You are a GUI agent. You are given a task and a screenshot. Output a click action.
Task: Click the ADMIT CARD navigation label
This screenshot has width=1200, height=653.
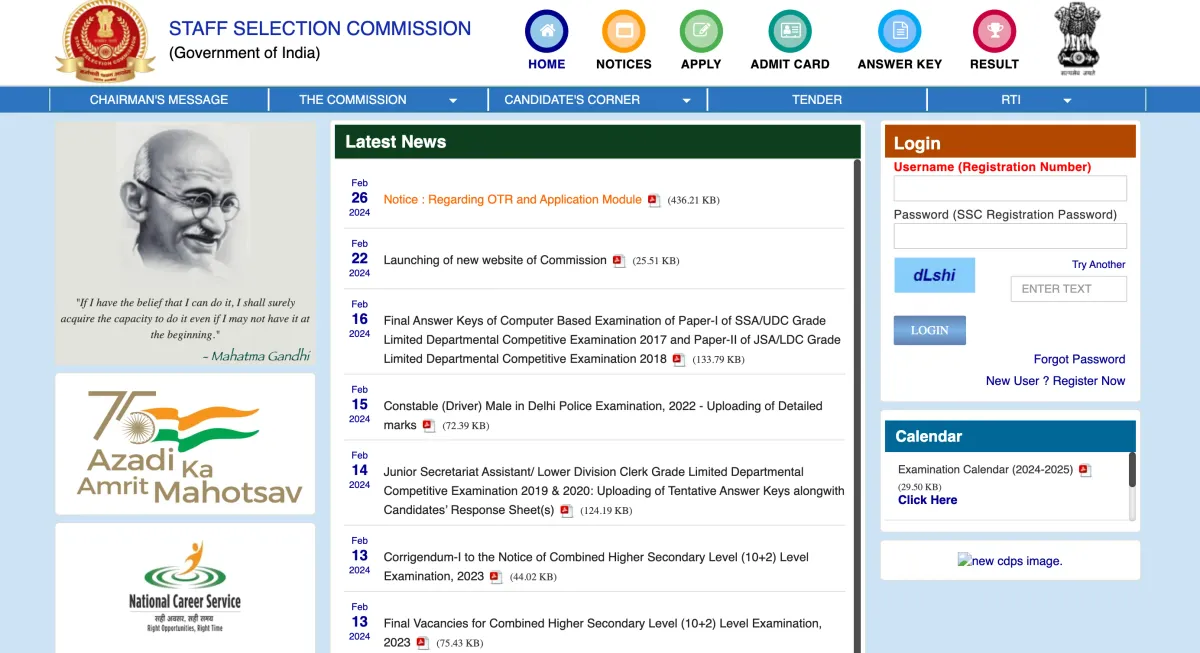tap(790, 64)
